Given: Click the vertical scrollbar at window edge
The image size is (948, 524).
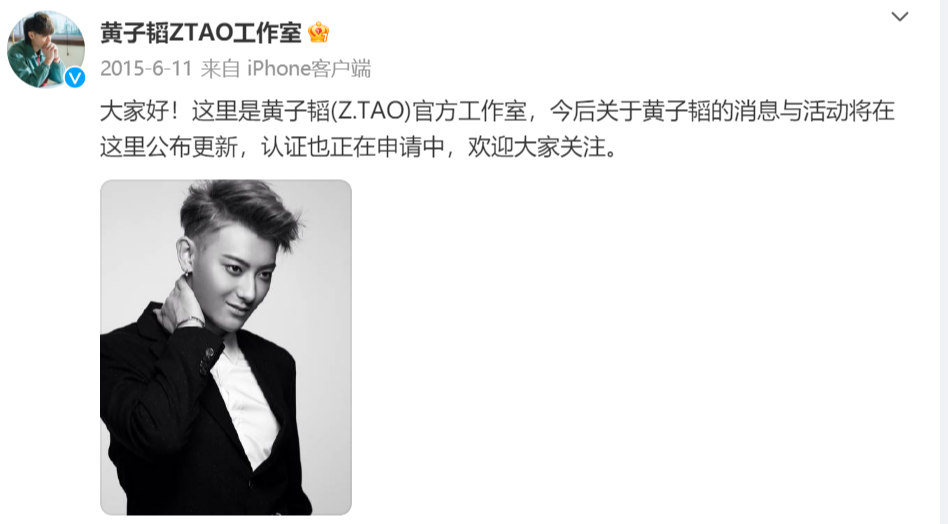Looking at the screenshot, I should (944, 262).
